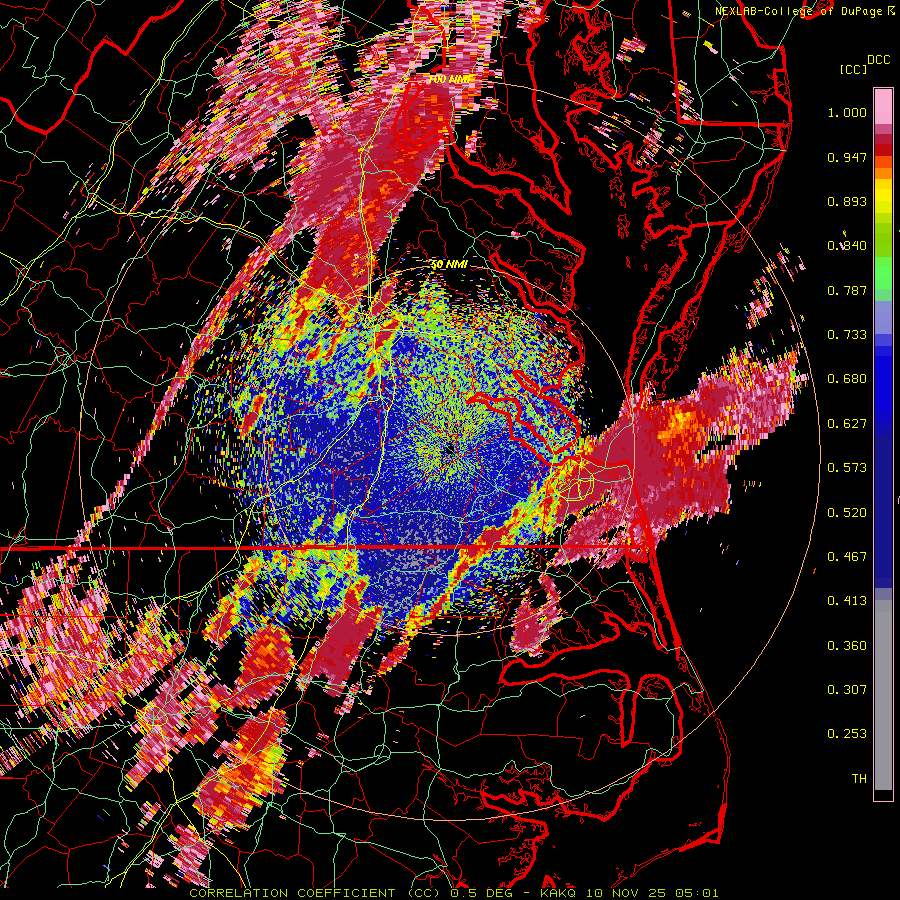The height and width of the screenshot is (900, 900).
Task: Pick the lavender swatch in the color bar
Action: [883, 317]
